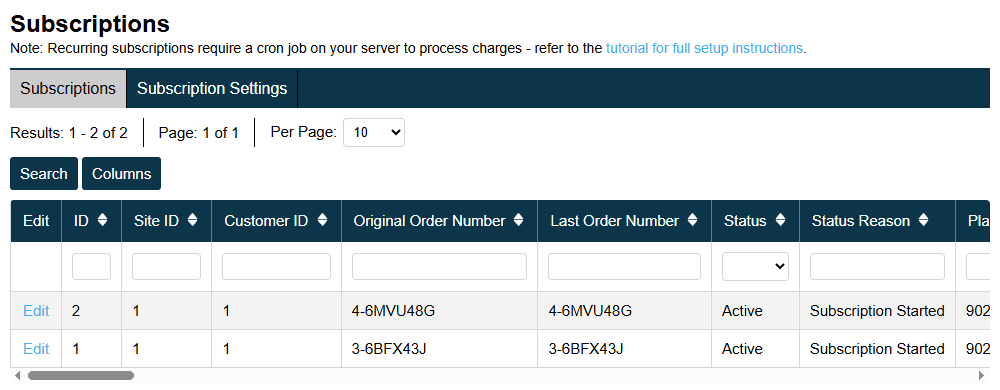Open the Subscription Settings tab
The image size is (1000, 390).
point(212,89)
